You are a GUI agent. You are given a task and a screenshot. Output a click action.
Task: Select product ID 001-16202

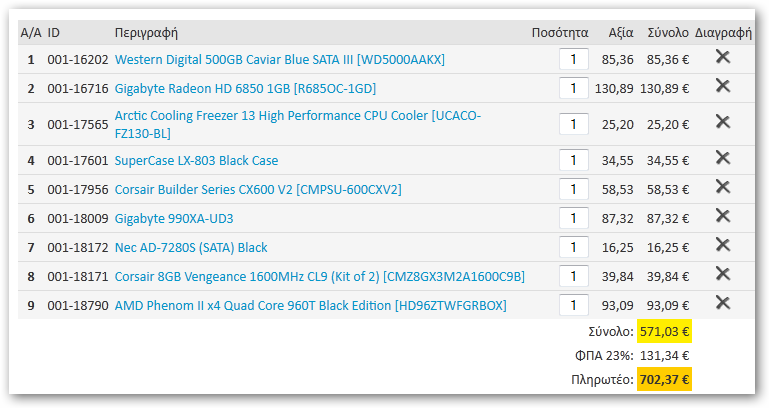tap(77, 60)
